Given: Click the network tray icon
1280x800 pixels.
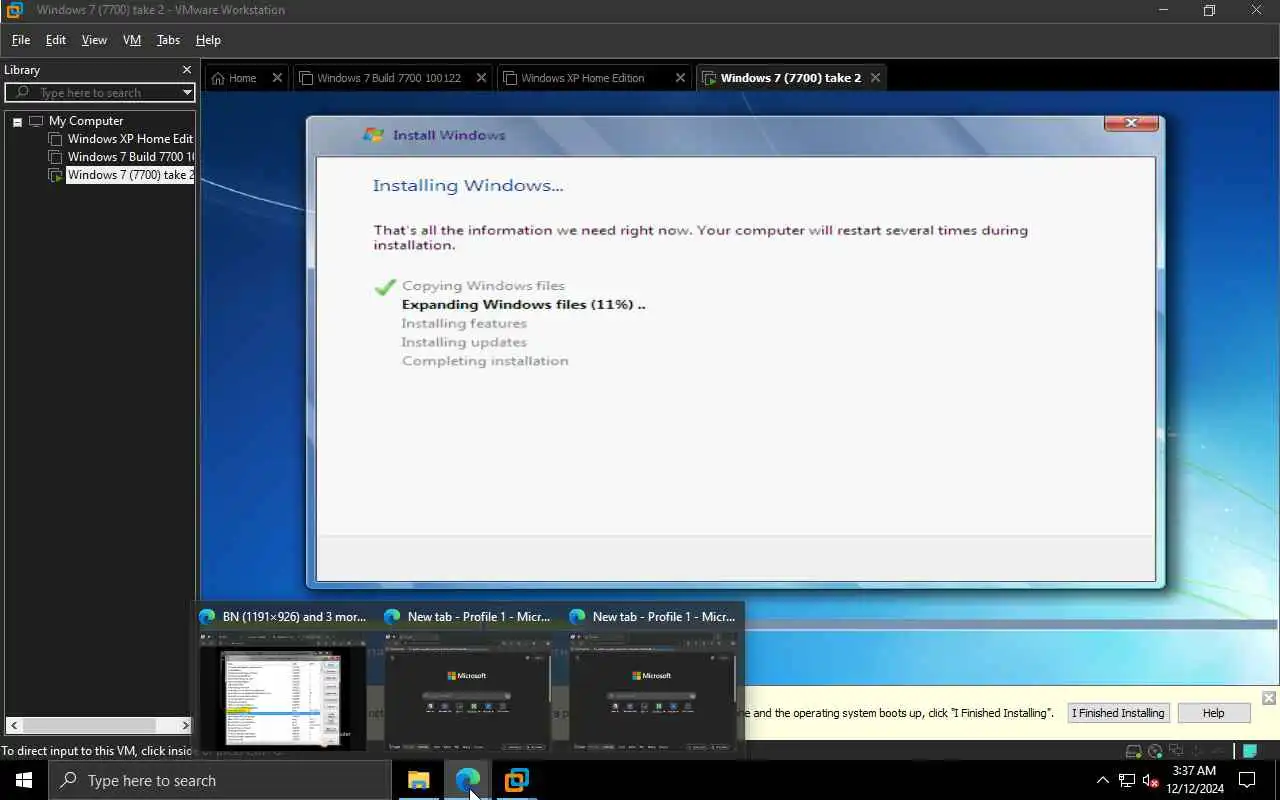Looking at the screenshot, I should click(1127, 780).
